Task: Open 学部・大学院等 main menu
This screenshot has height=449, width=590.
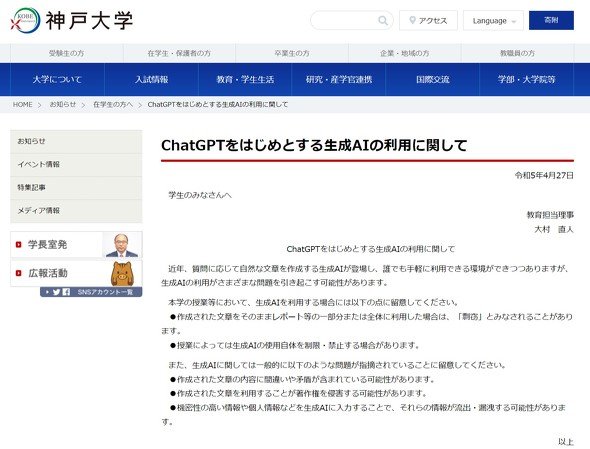Action: click(526, 79)
